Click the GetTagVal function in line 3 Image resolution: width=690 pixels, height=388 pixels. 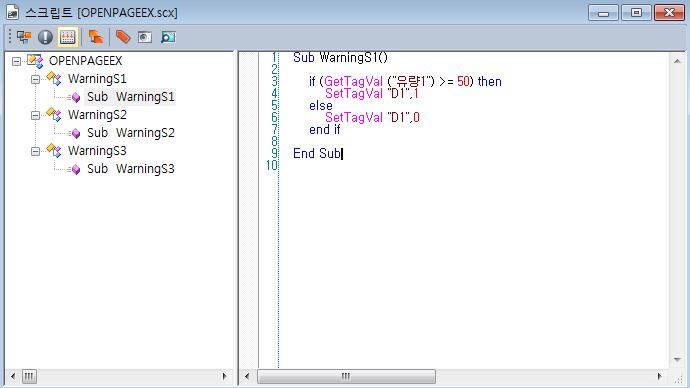353,81
